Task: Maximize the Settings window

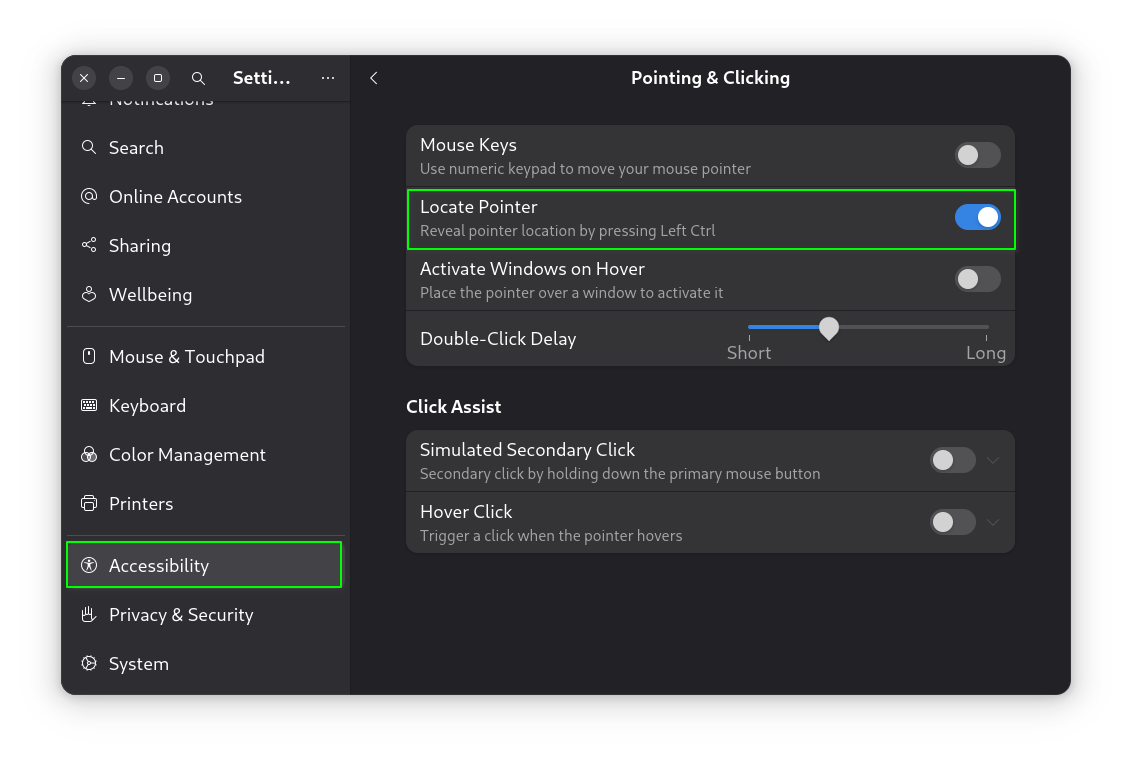Action: click(158, 78)
